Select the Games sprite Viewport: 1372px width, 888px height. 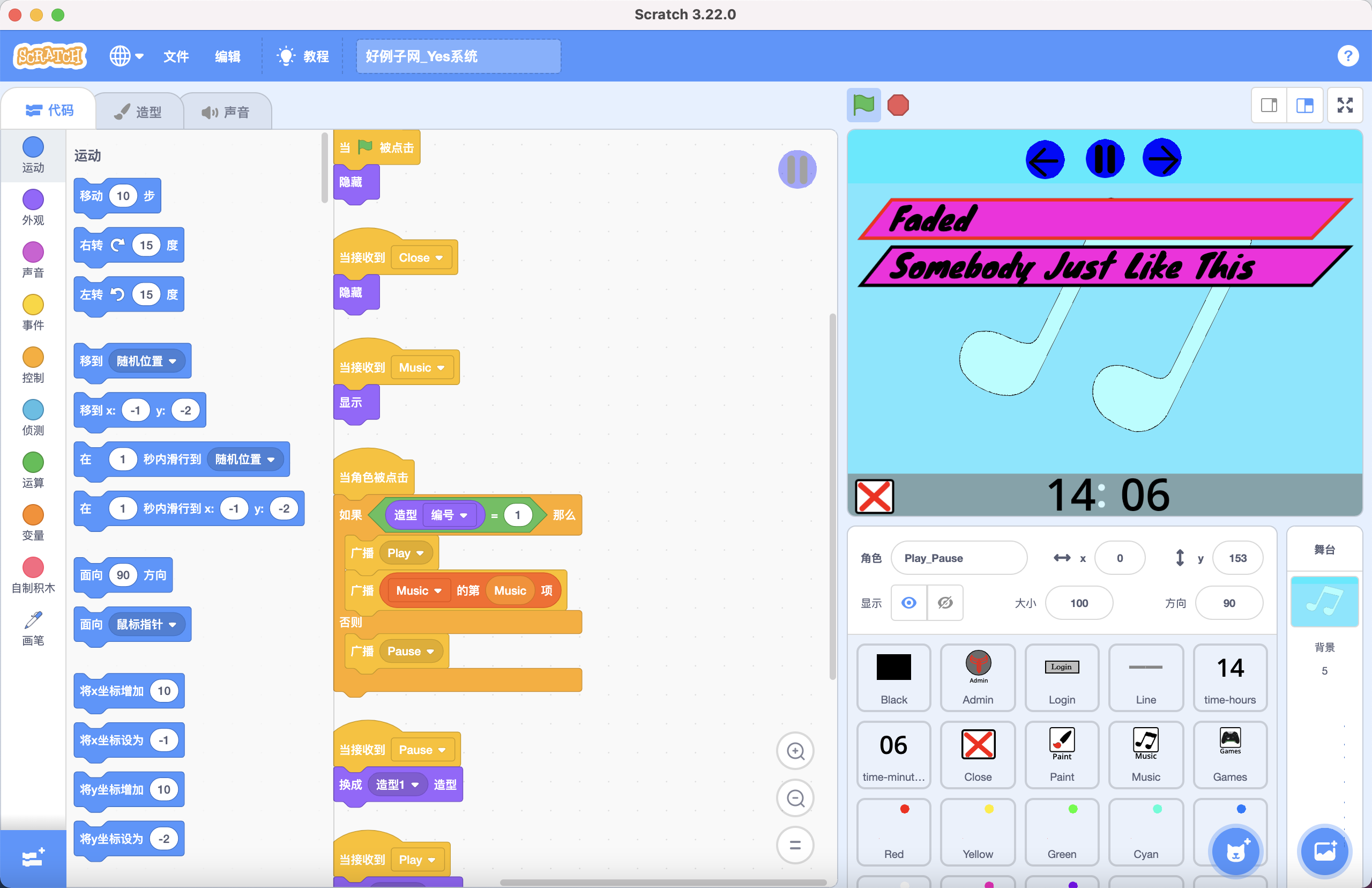coord(1229,754)
